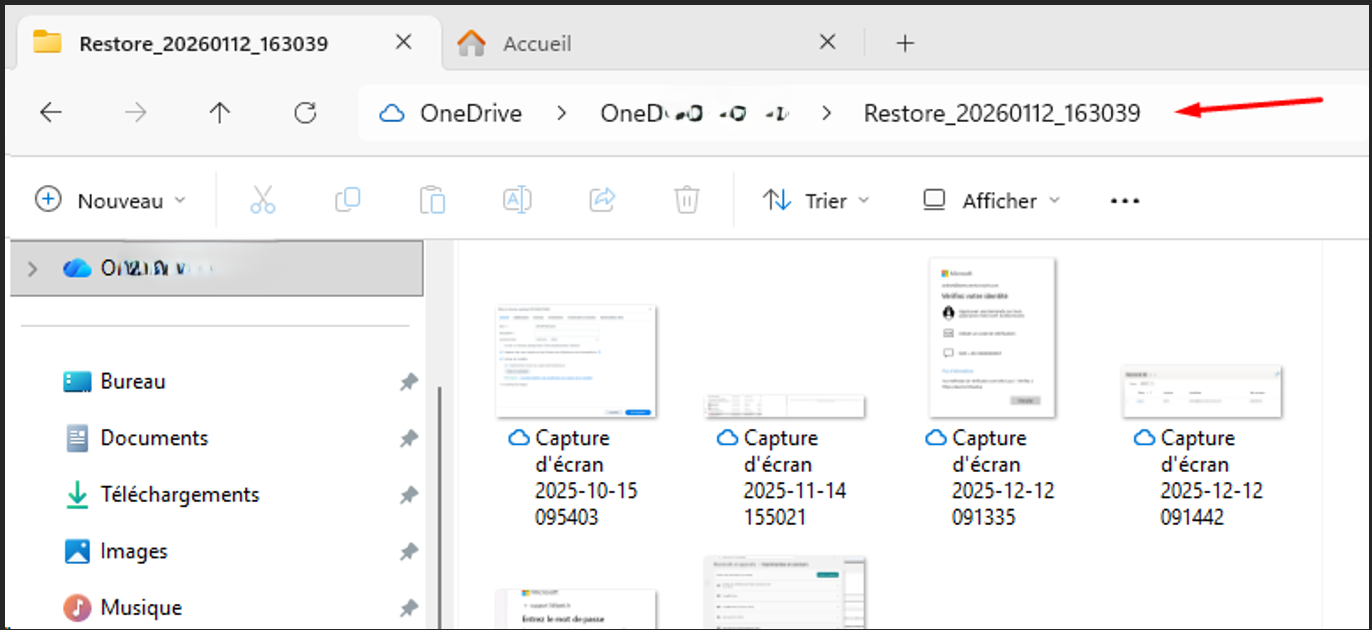
Task: Copy files with the Copy icon
Action: click(346, 199)
